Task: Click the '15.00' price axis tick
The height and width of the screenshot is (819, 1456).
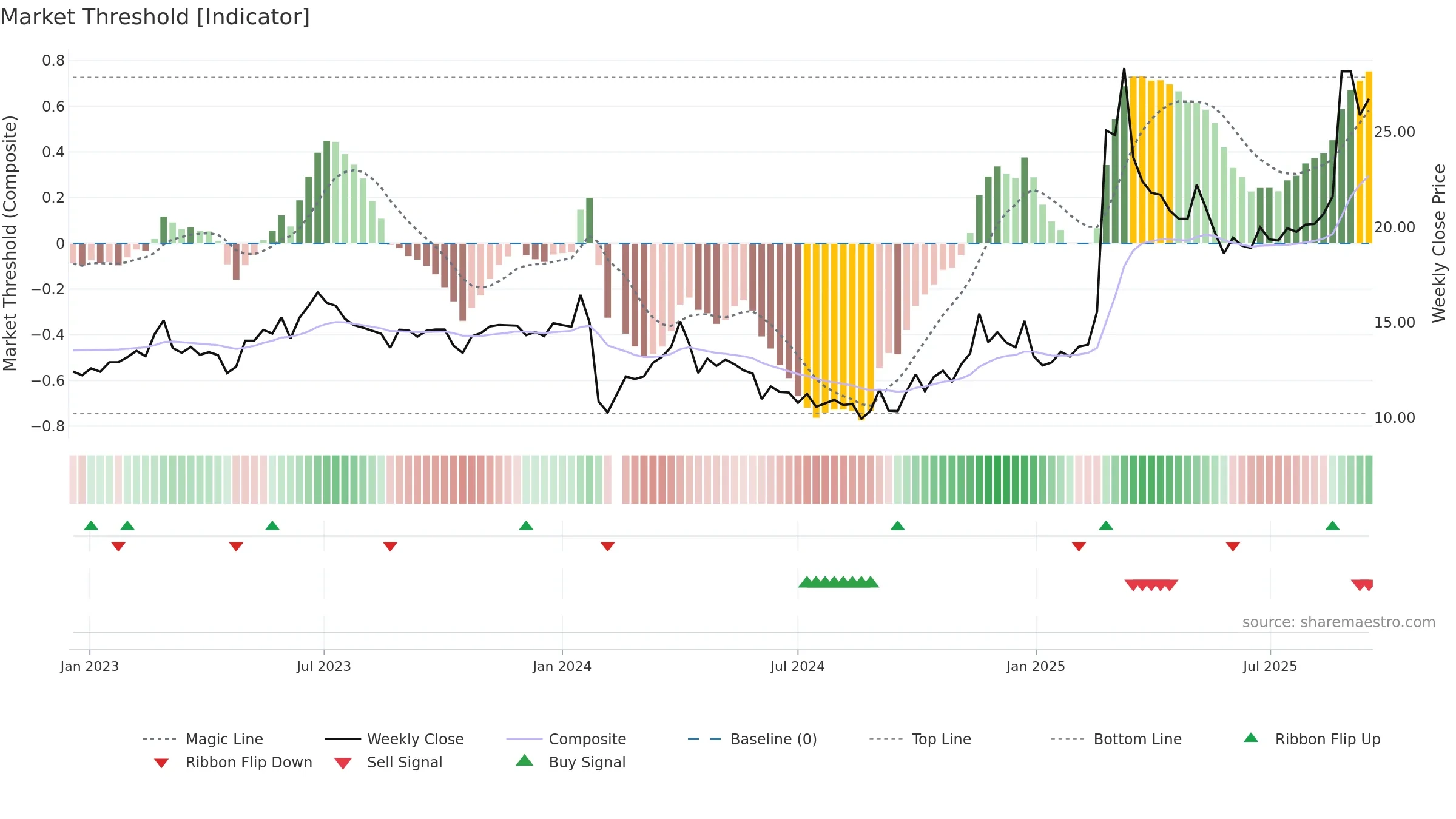Action: click(1395, 323)
